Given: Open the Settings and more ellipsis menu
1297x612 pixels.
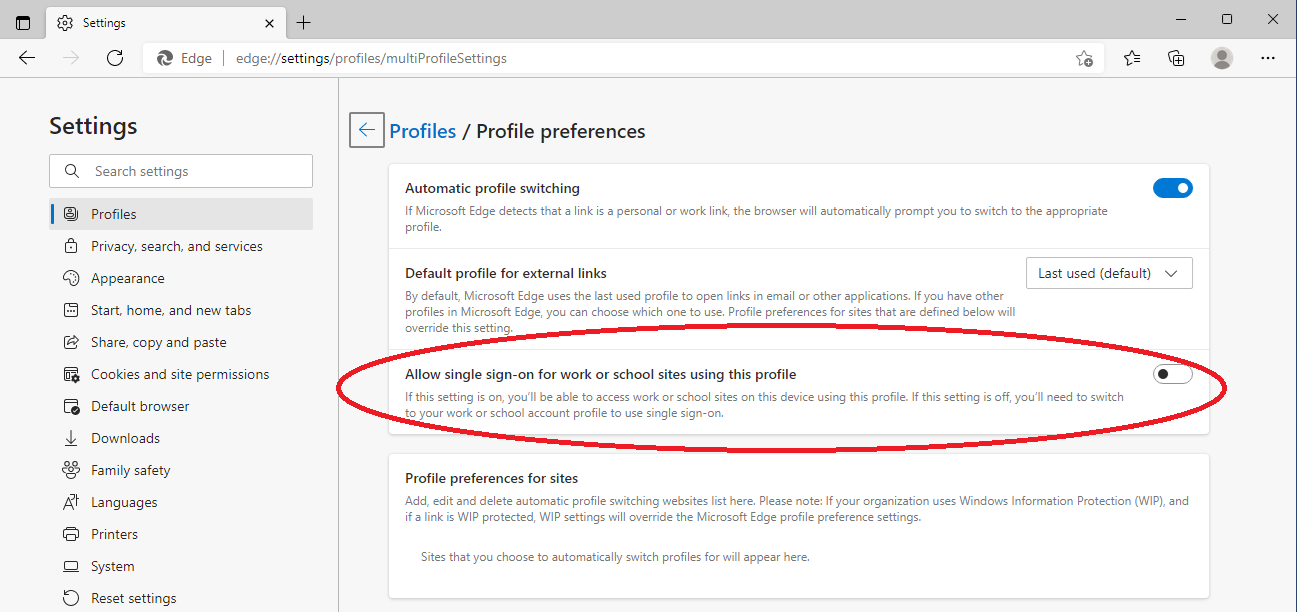Looking at the screenshot, I should coord(1268,58).
